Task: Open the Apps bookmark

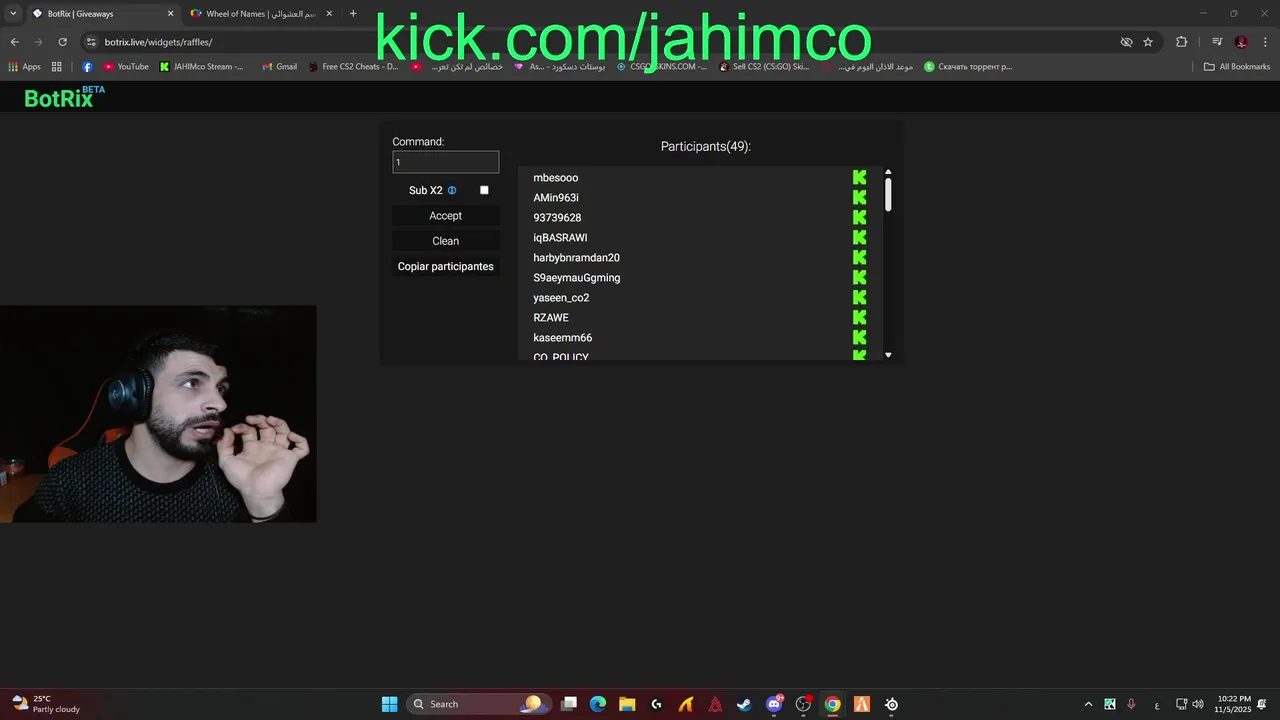Action: click(x=25, y=67)
